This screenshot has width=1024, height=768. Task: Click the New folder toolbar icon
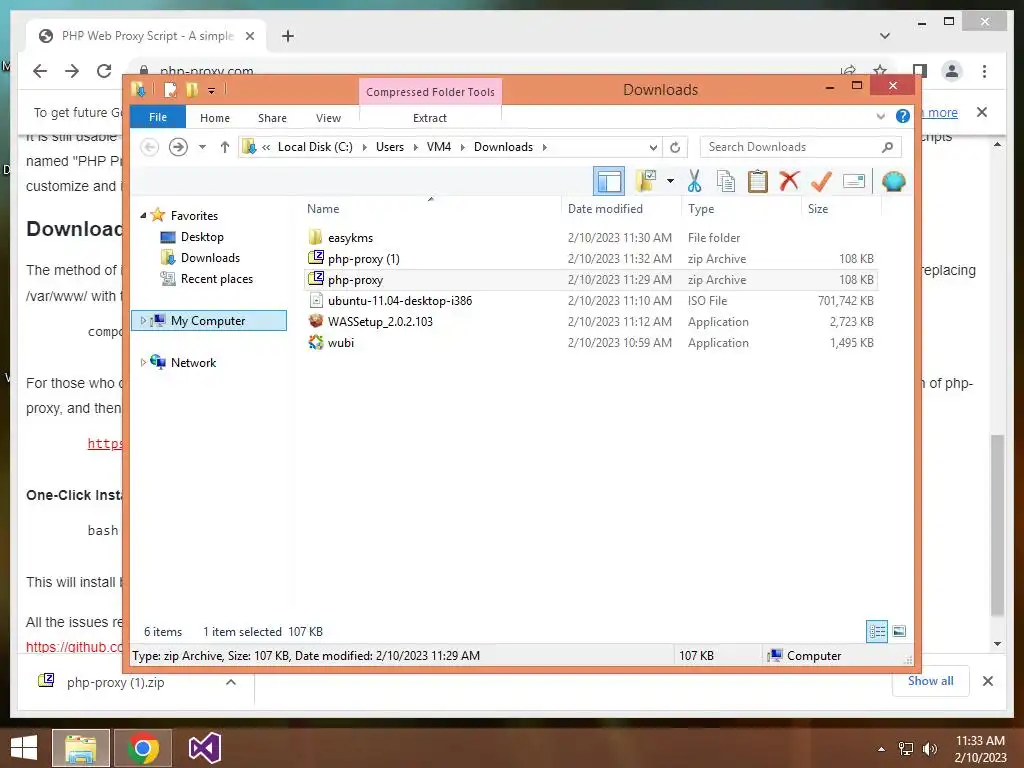647,181
